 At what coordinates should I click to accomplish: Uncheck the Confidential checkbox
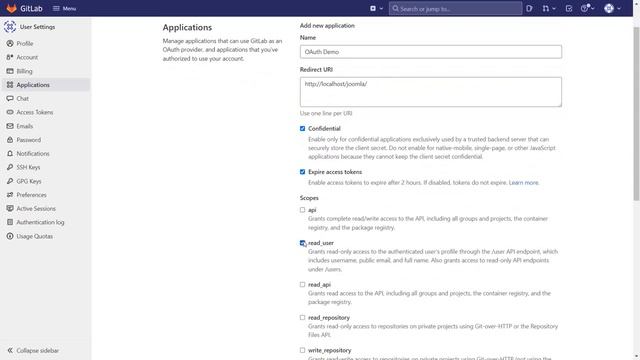302,129
